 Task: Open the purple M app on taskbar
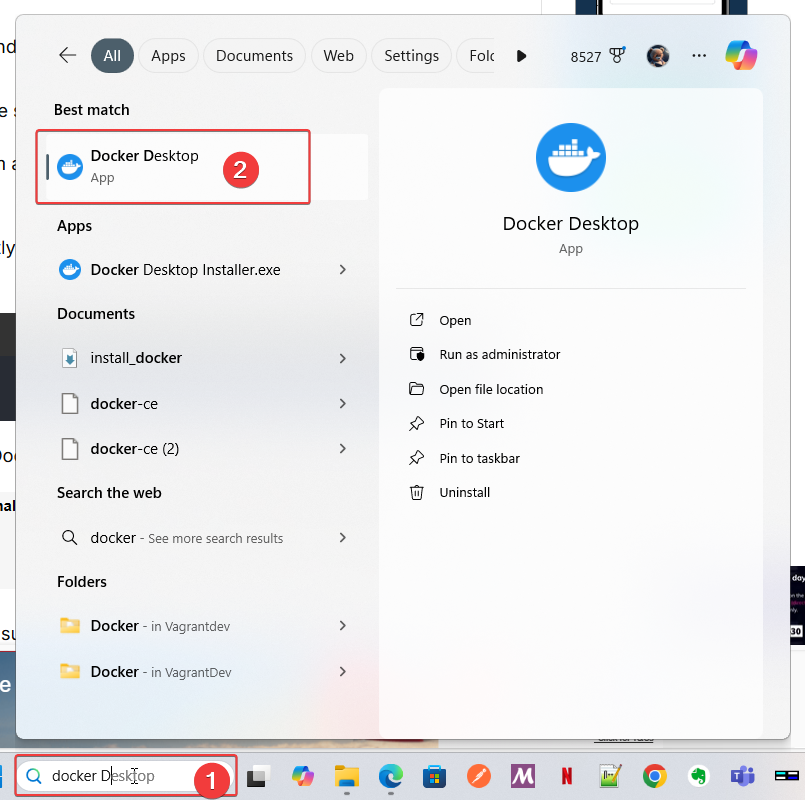click(x=523, y=776)
